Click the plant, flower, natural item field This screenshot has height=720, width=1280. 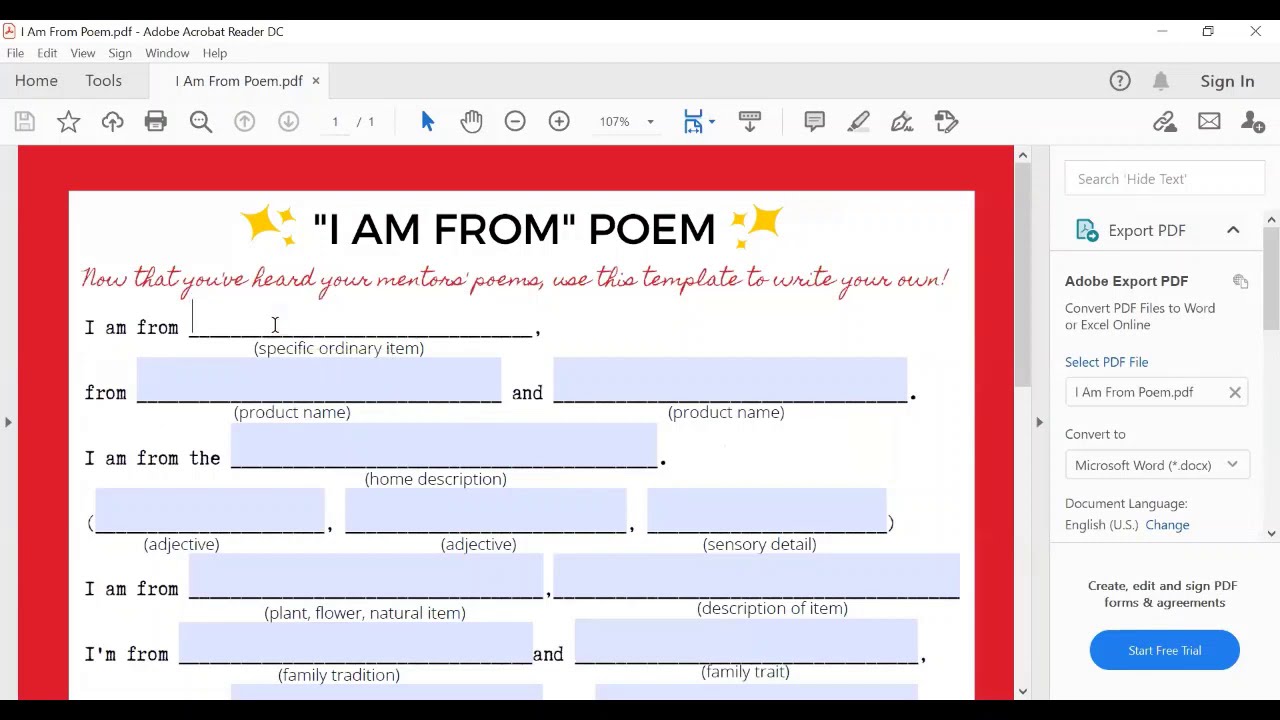tap(366, 578)
